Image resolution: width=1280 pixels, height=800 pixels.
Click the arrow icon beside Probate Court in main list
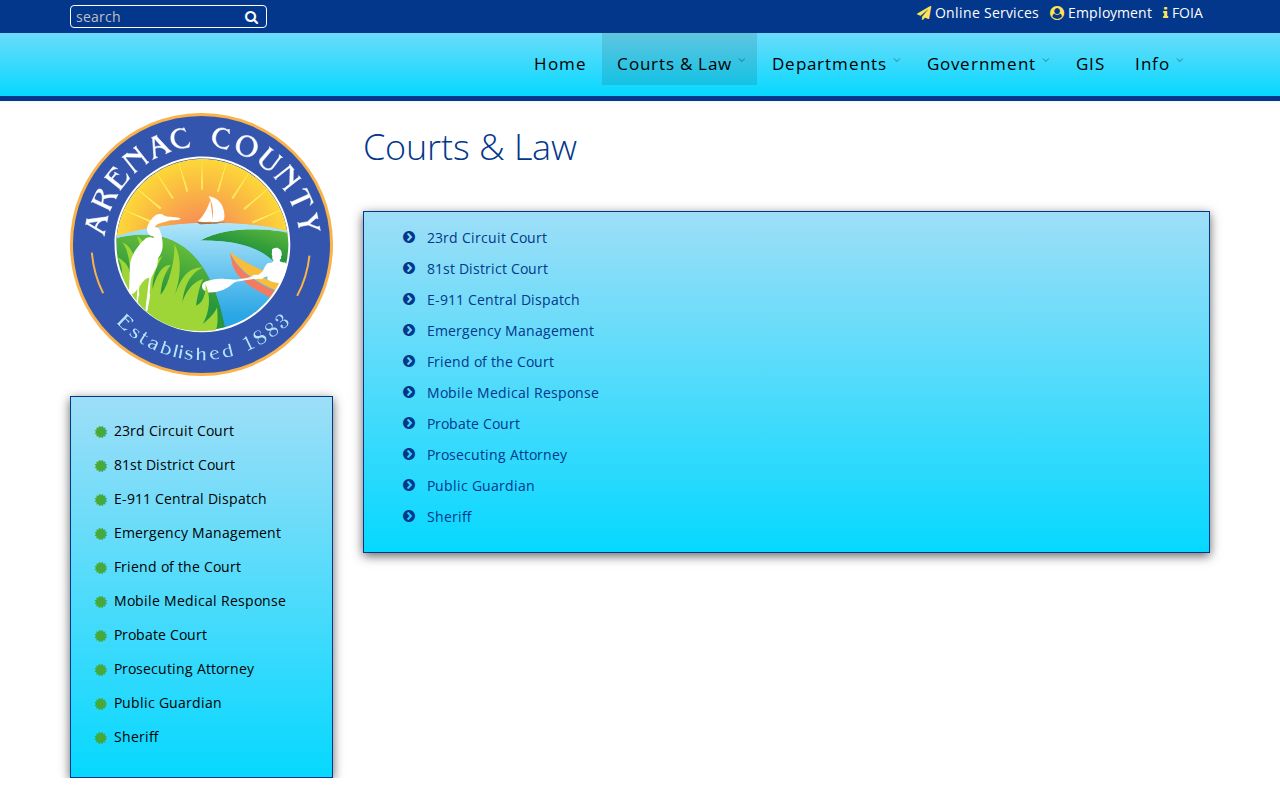coord(409,423)
